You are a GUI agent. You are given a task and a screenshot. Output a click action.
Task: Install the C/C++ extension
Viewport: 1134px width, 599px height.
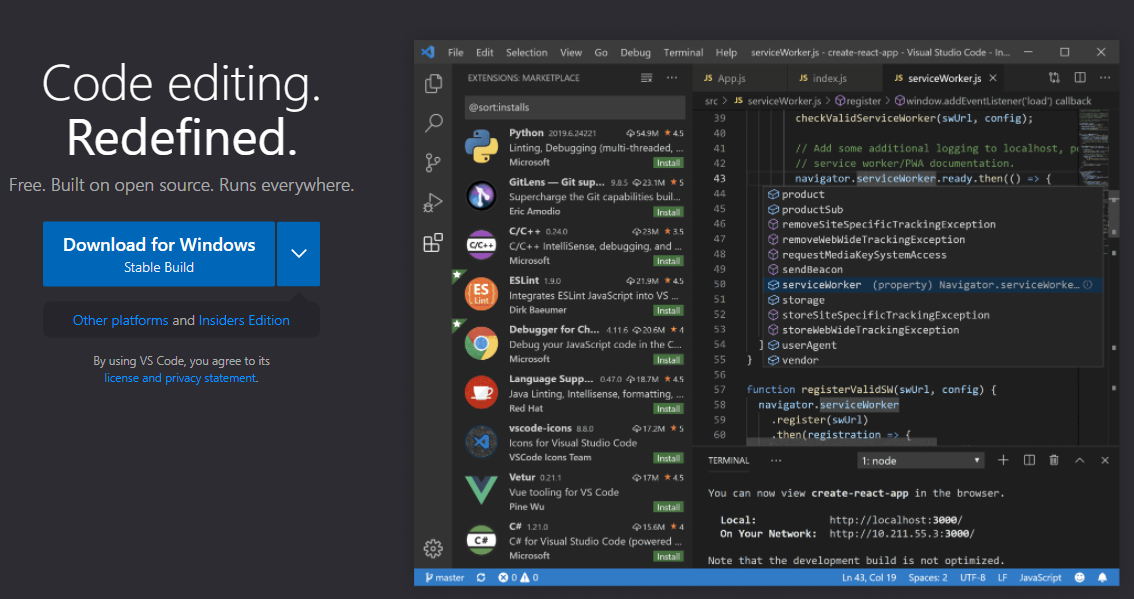coord(668,261)
